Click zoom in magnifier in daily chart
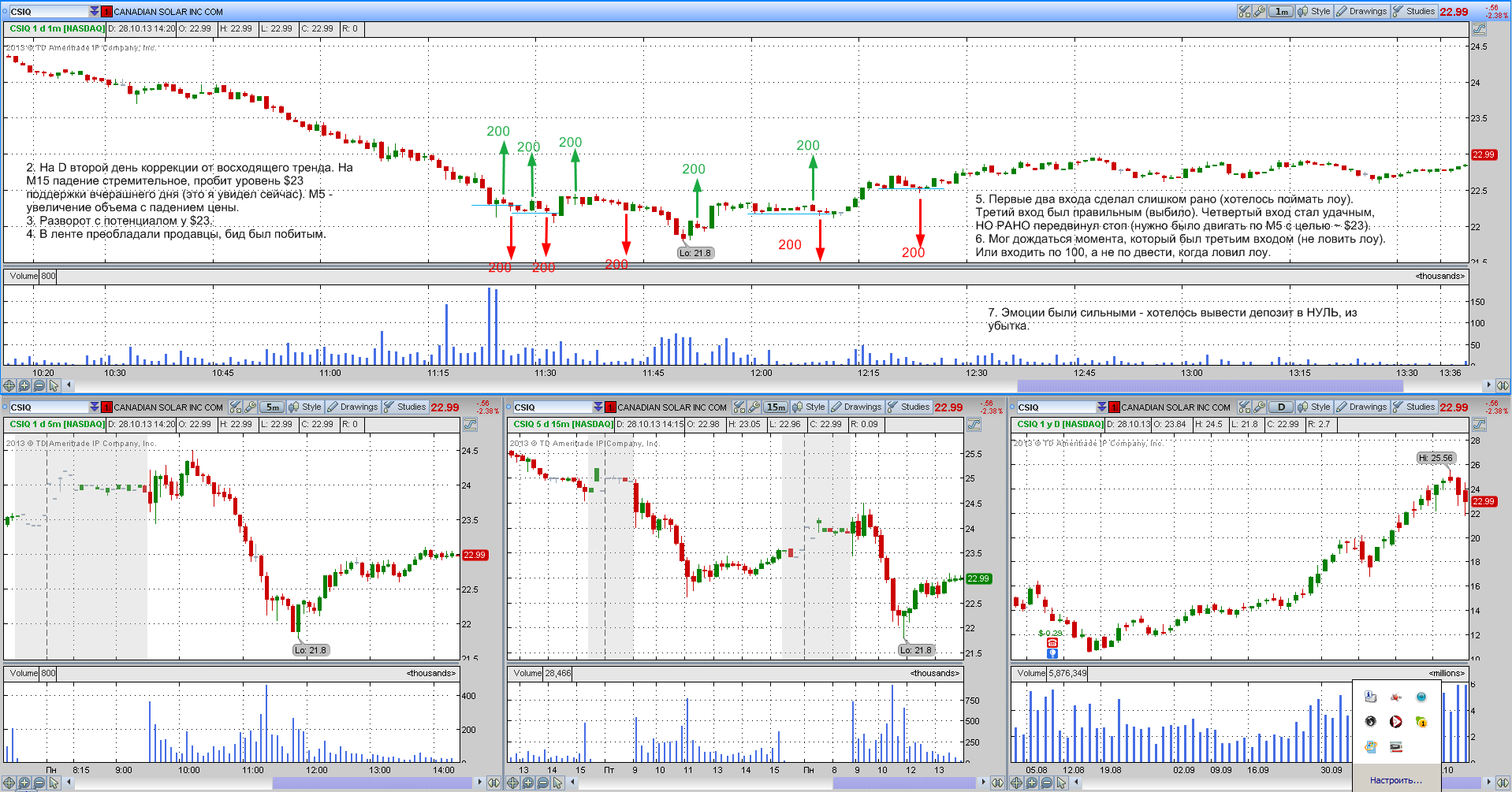 (1031, 783)
